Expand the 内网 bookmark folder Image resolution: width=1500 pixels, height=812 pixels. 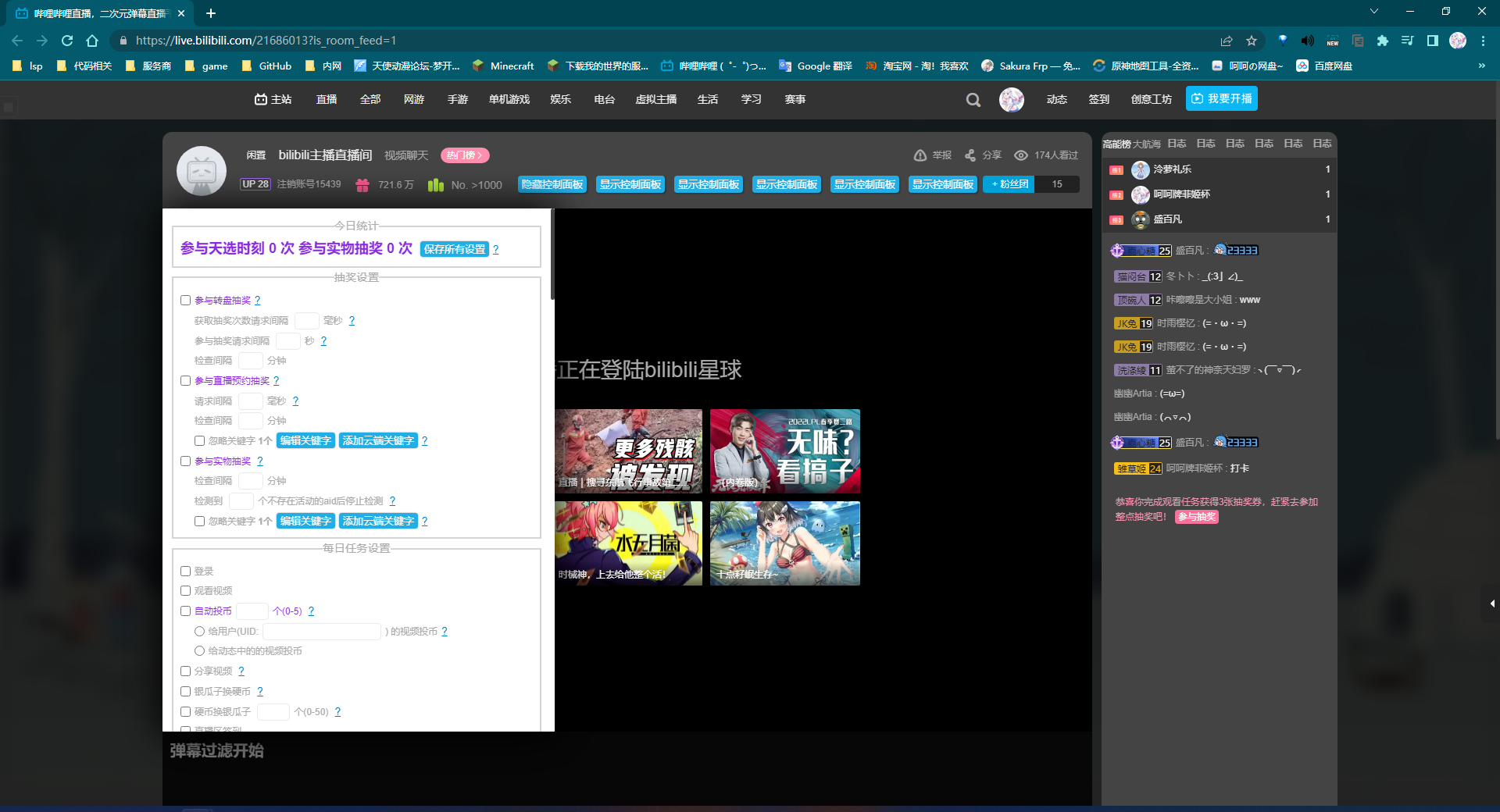[323, 66]
